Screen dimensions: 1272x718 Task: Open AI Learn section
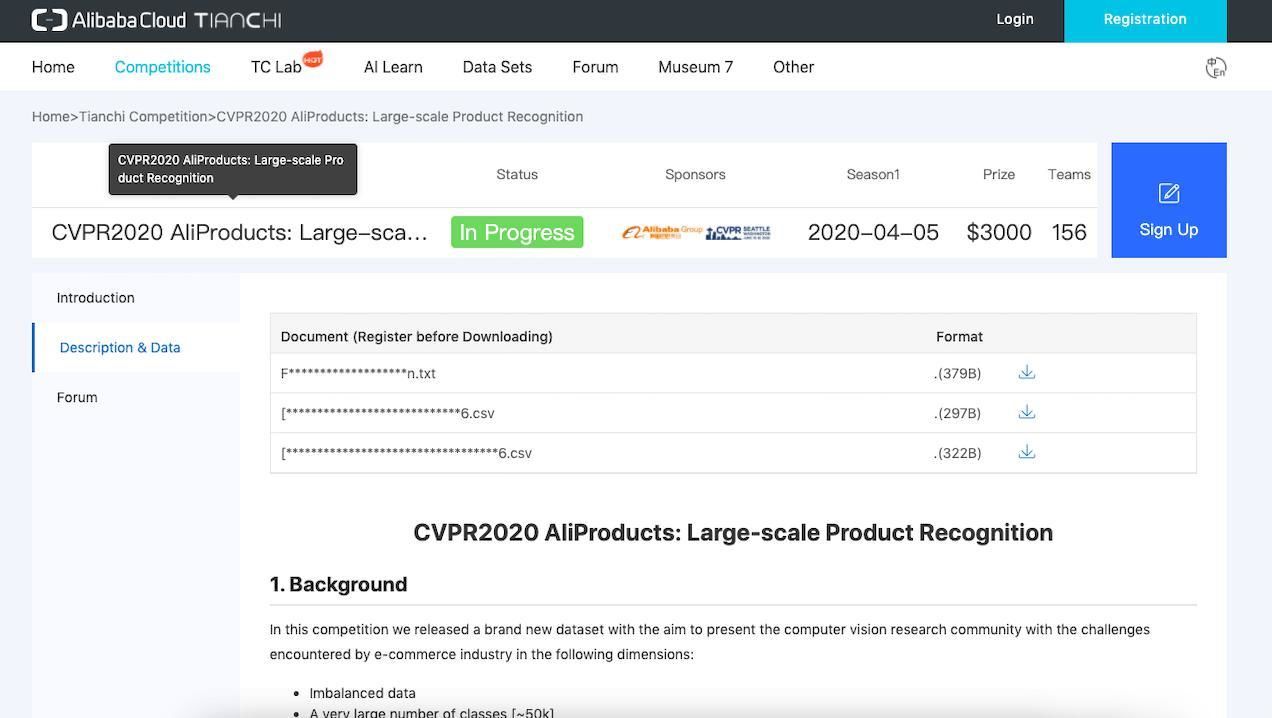[393, 67]
